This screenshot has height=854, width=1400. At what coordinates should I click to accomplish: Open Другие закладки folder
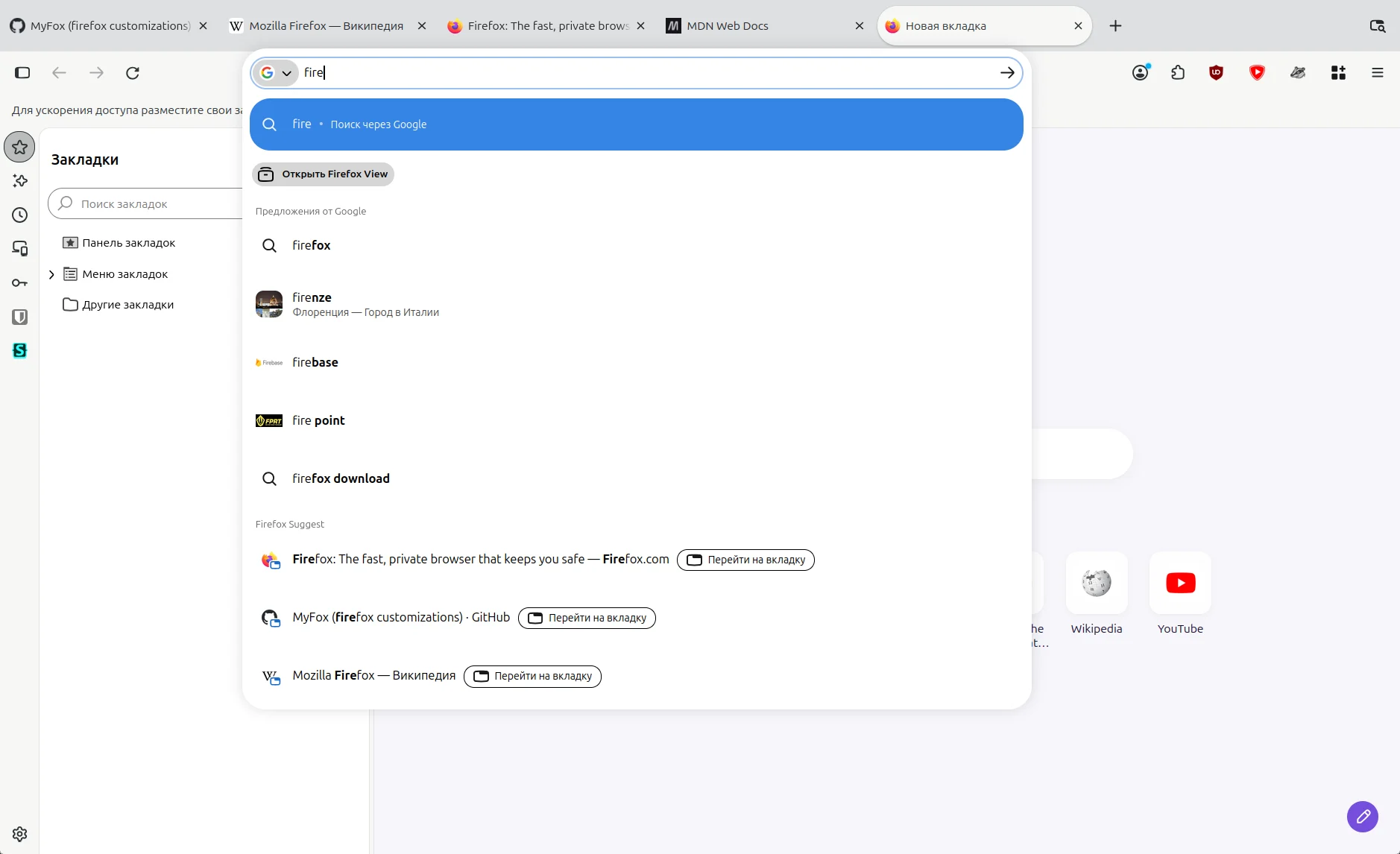(119, 305)
